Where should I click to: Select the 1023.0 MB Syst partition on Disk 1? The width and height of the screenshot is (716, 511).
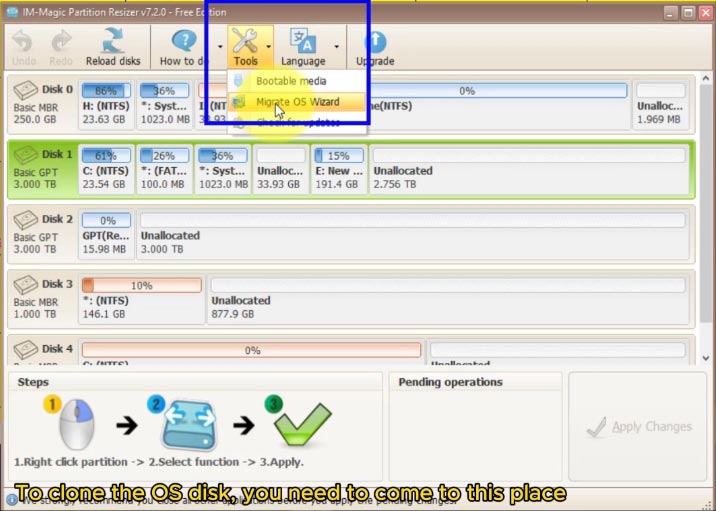coord(223,169)
